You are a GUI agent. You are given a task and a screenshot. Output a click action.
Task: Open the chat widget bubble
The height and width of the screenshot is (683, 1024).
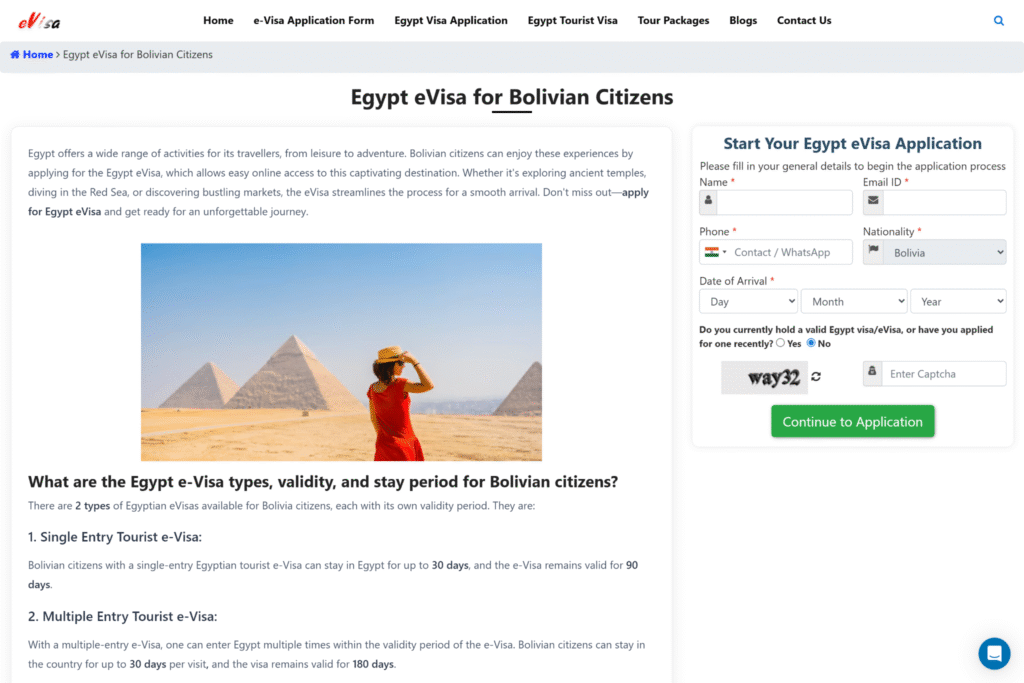click(994, 653)
